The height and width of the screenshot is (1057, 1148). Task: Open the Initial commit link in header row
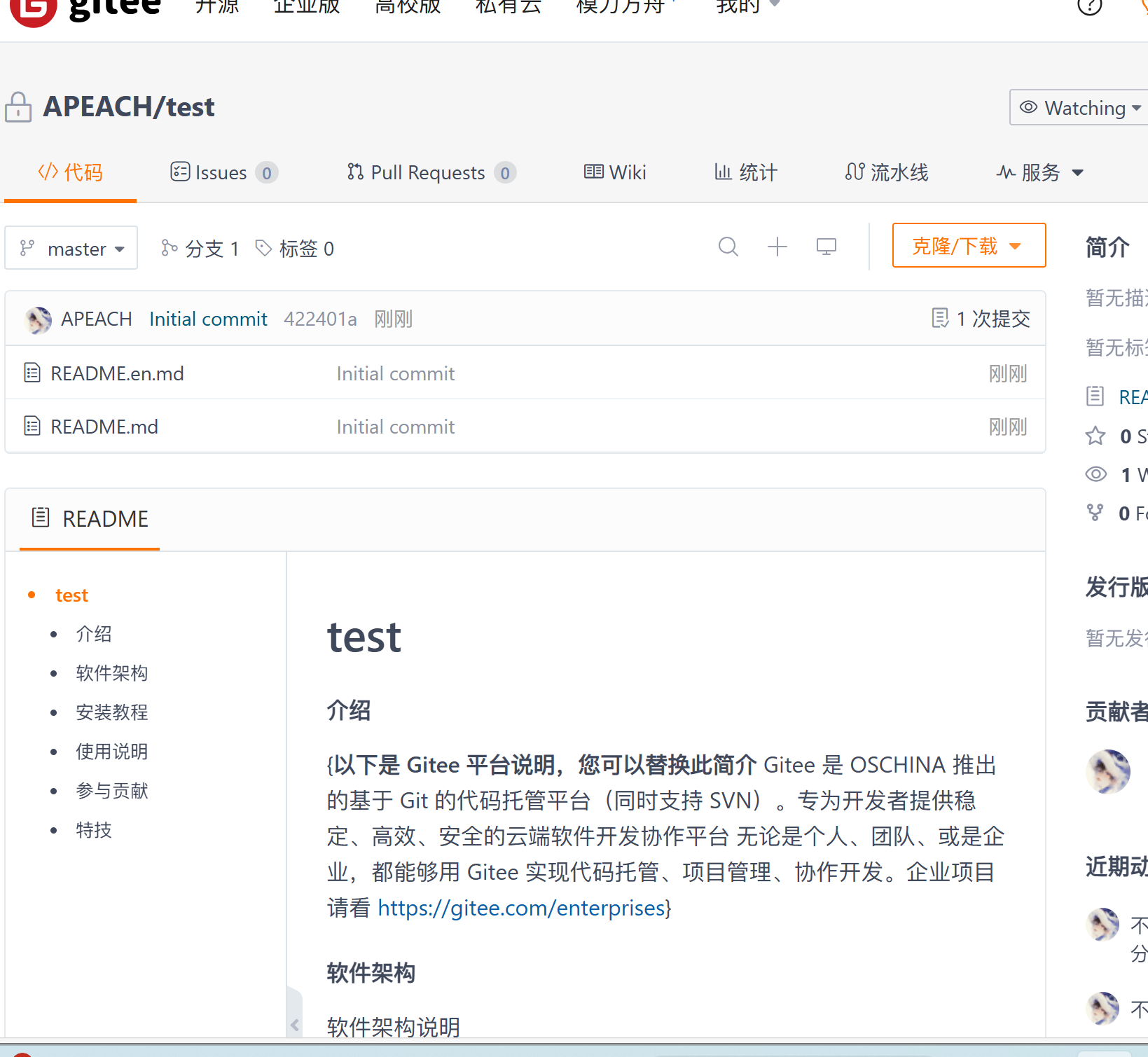pyautogui.click(x=208, y=319)
